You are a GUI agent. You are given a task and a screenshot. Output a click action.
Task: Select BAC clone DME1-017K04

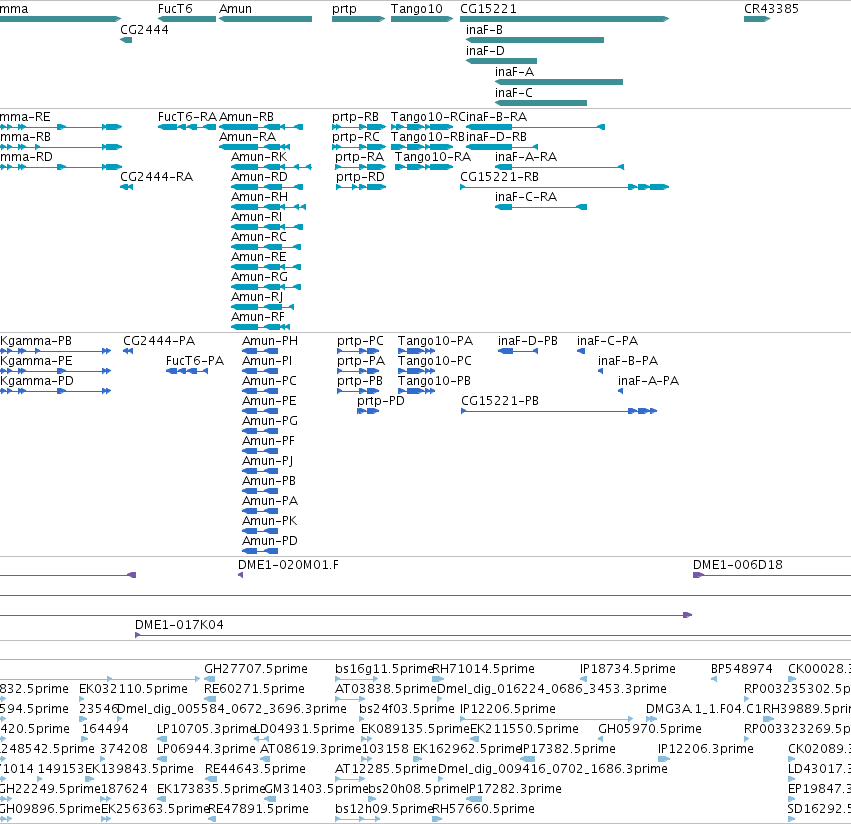pos(493,635)
